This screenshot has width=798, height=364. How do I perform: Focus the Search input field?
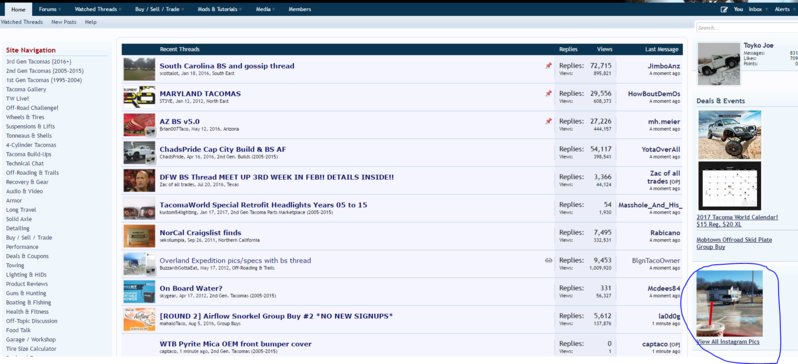(x=746, y=28)
